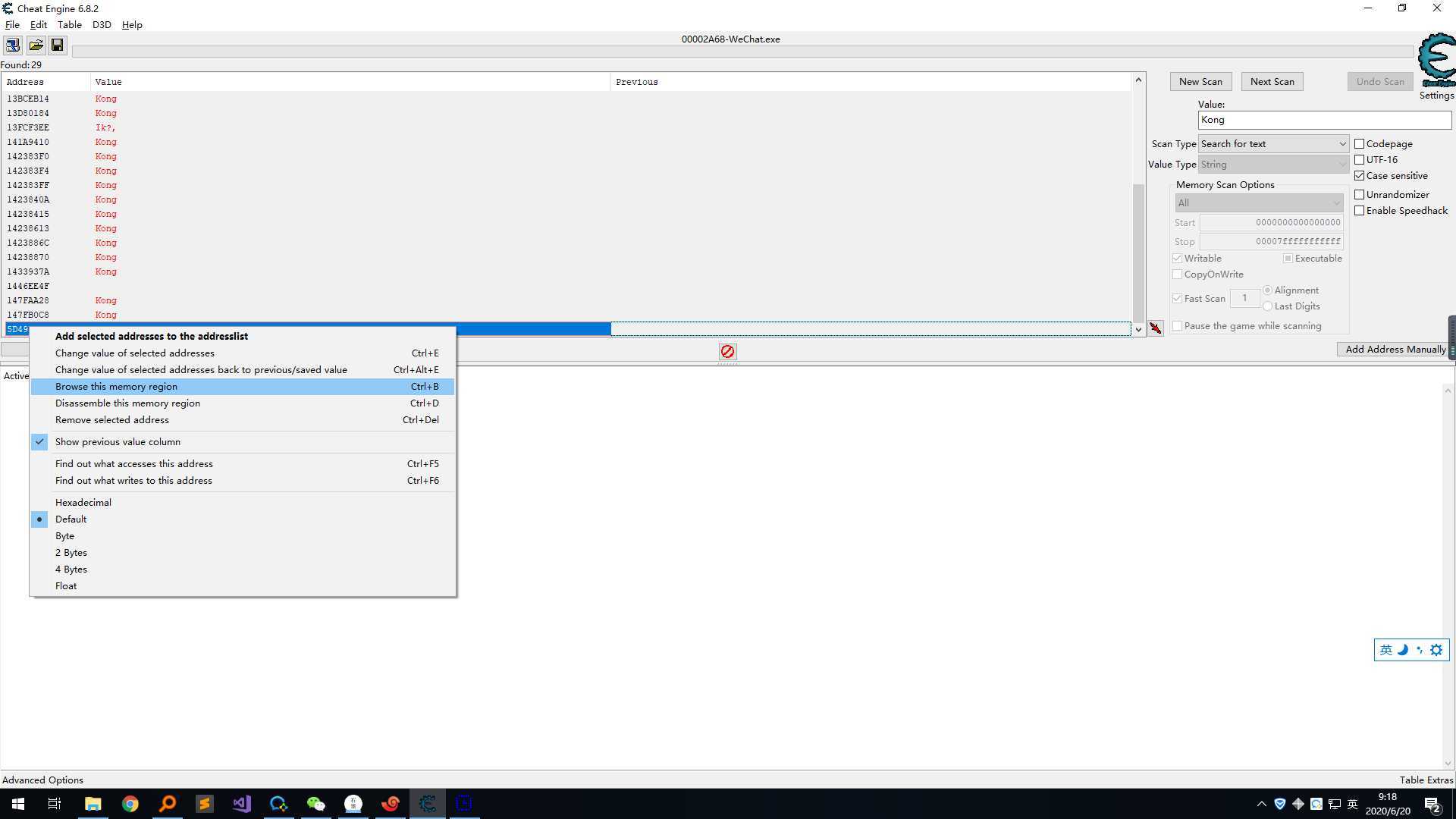This screenshot has height=819, width=1456.
Task: Click the 英 language indicator in system tray
Action: coord(1352,804)
